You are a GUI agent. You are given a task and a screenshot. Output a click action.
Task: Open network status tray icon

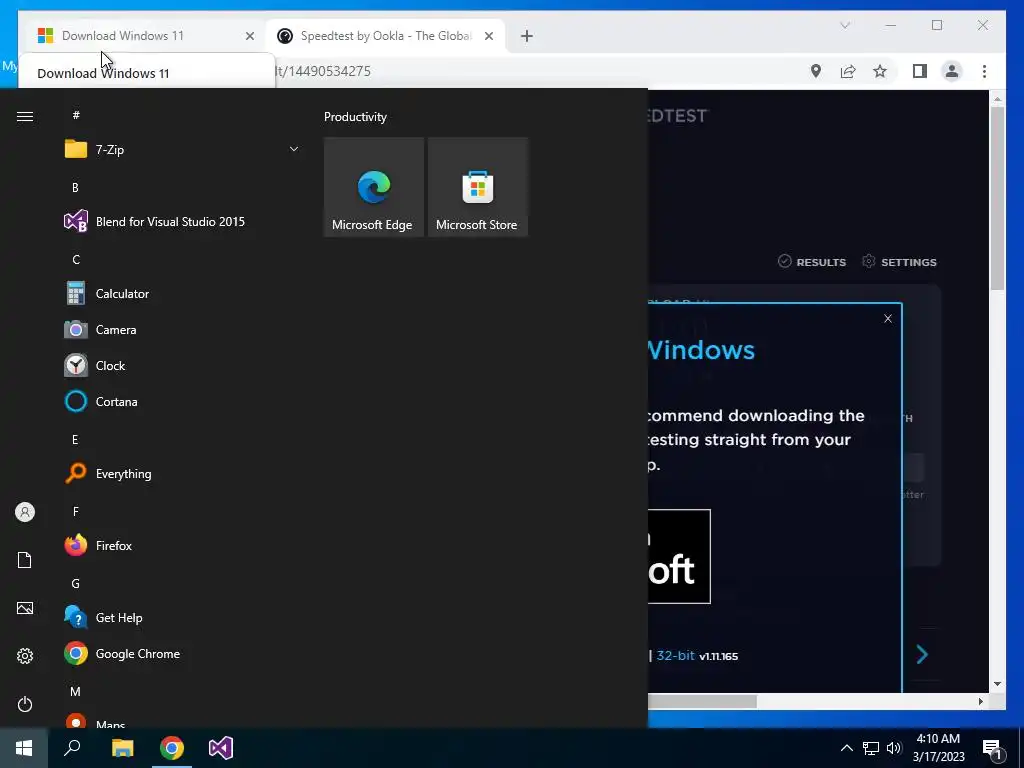pyautogui.click(x=871, y=748)
